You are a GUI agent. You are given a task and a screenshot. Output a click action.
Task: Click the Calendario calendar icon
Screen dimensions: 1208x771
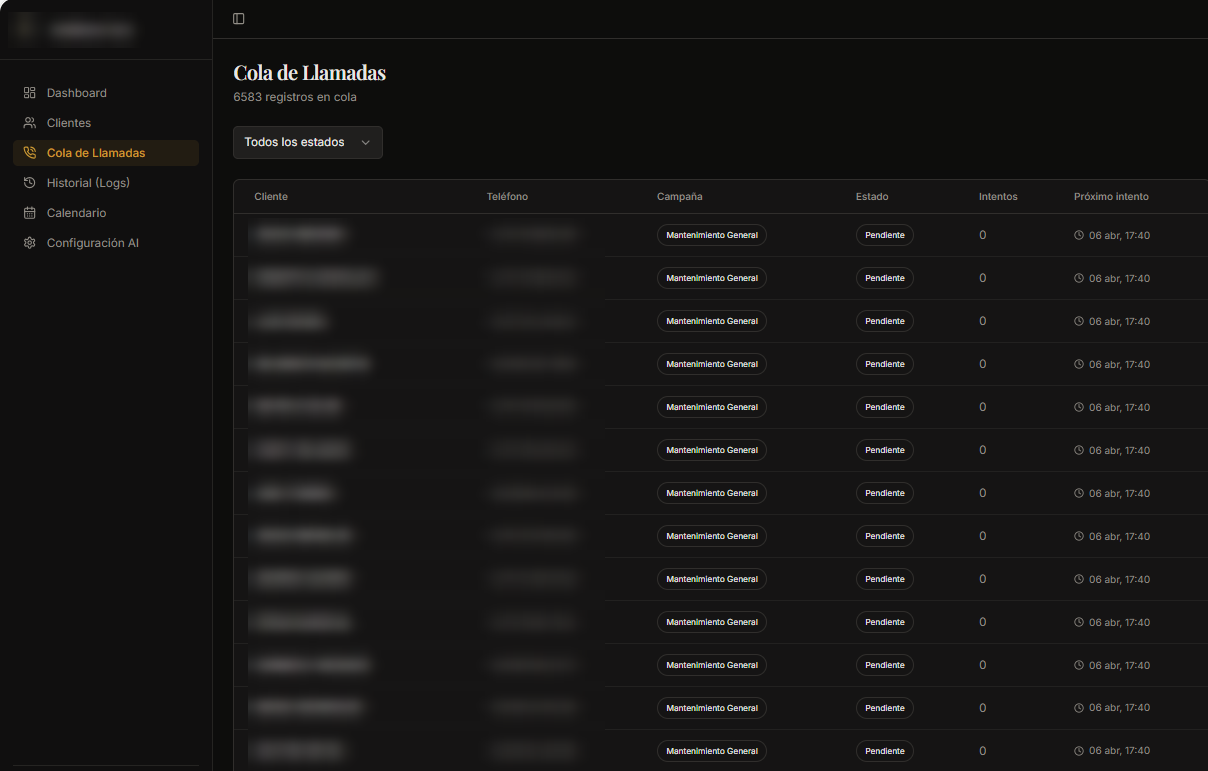(x=30, y=213)
